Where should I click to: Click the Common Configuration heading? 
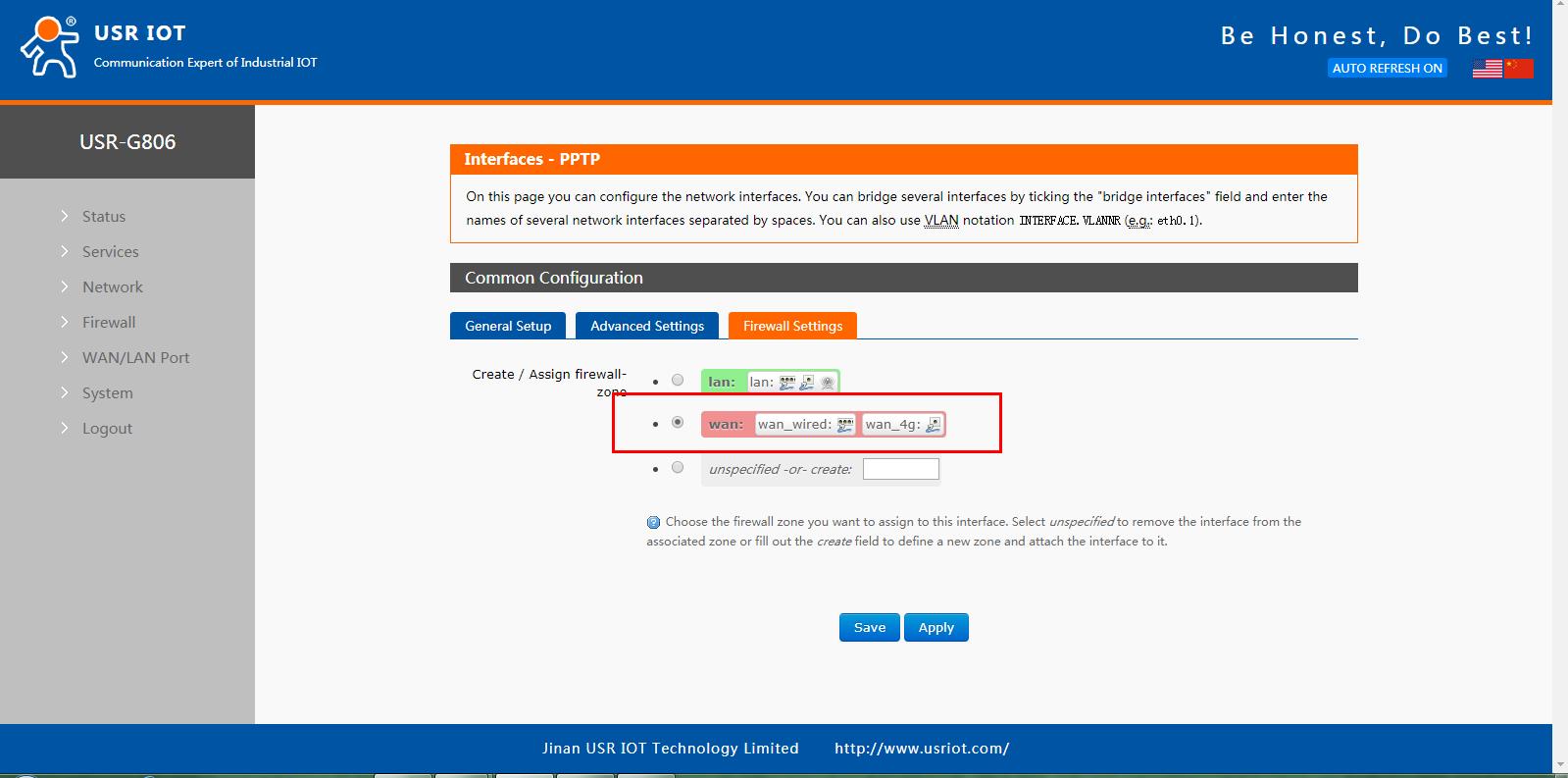[554, 278]
